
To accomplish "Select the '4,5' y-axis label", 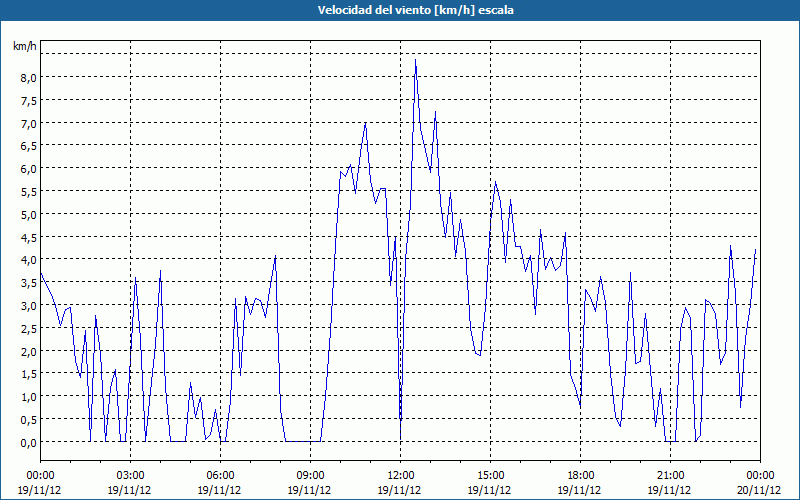I will tap(29, 237).
